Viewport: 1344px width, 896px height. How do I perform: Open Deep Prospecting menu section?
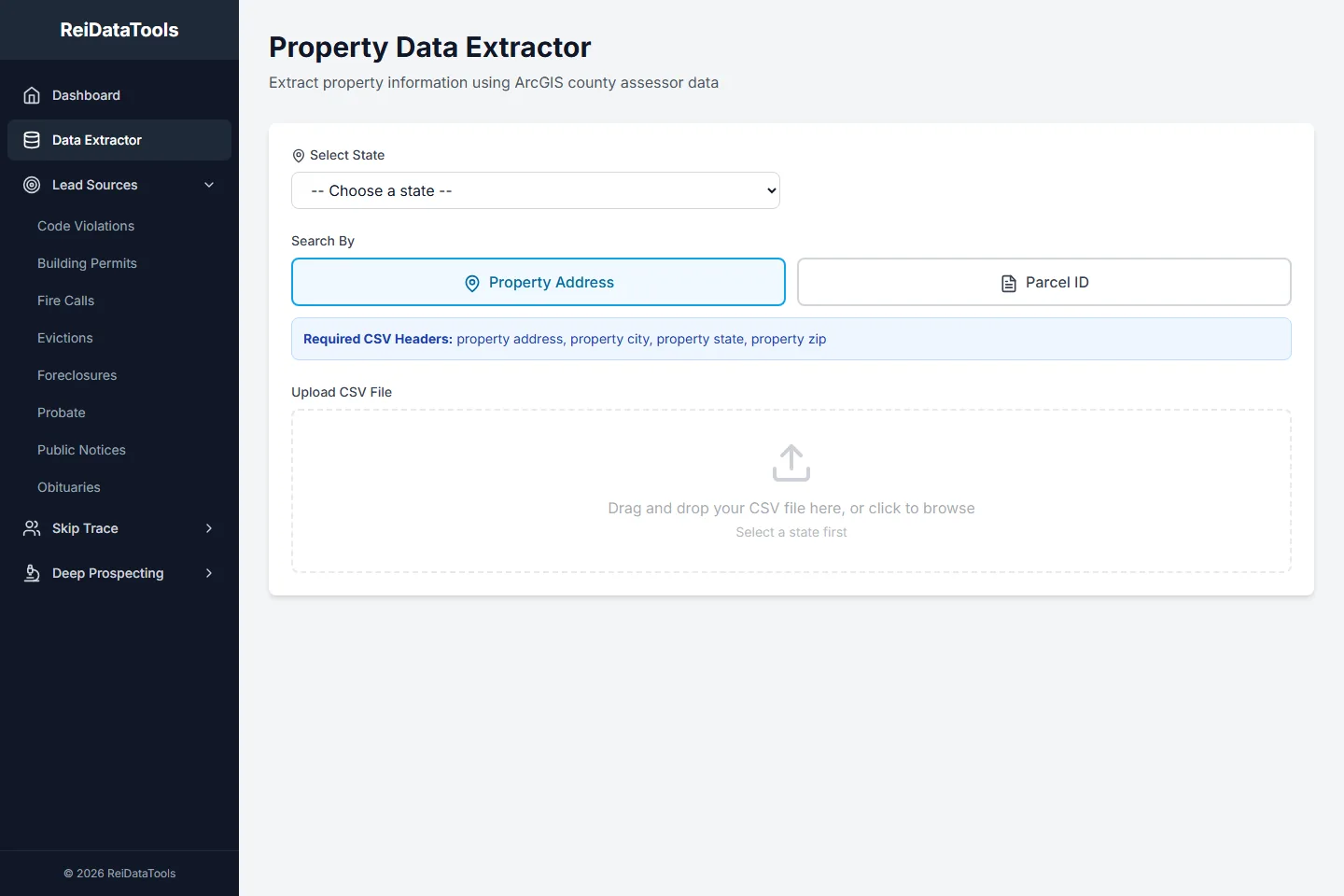(119, 573)
